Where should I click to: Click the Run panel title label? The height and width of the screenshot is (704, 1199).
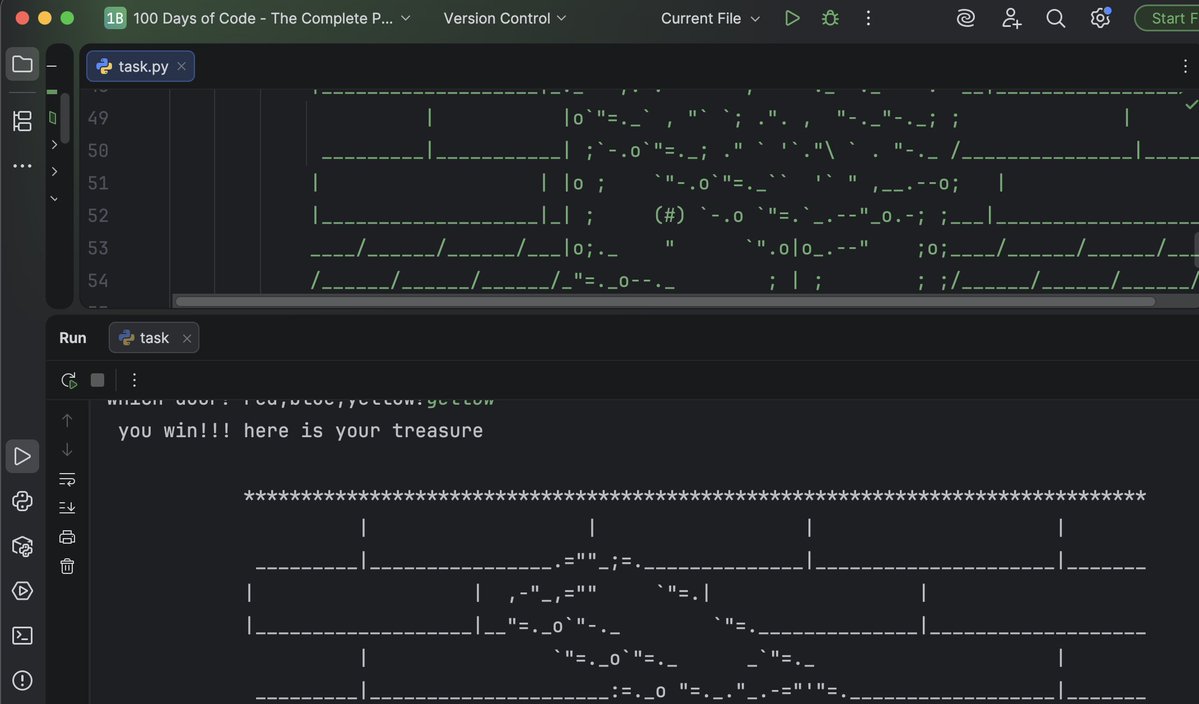pos(73,338)
